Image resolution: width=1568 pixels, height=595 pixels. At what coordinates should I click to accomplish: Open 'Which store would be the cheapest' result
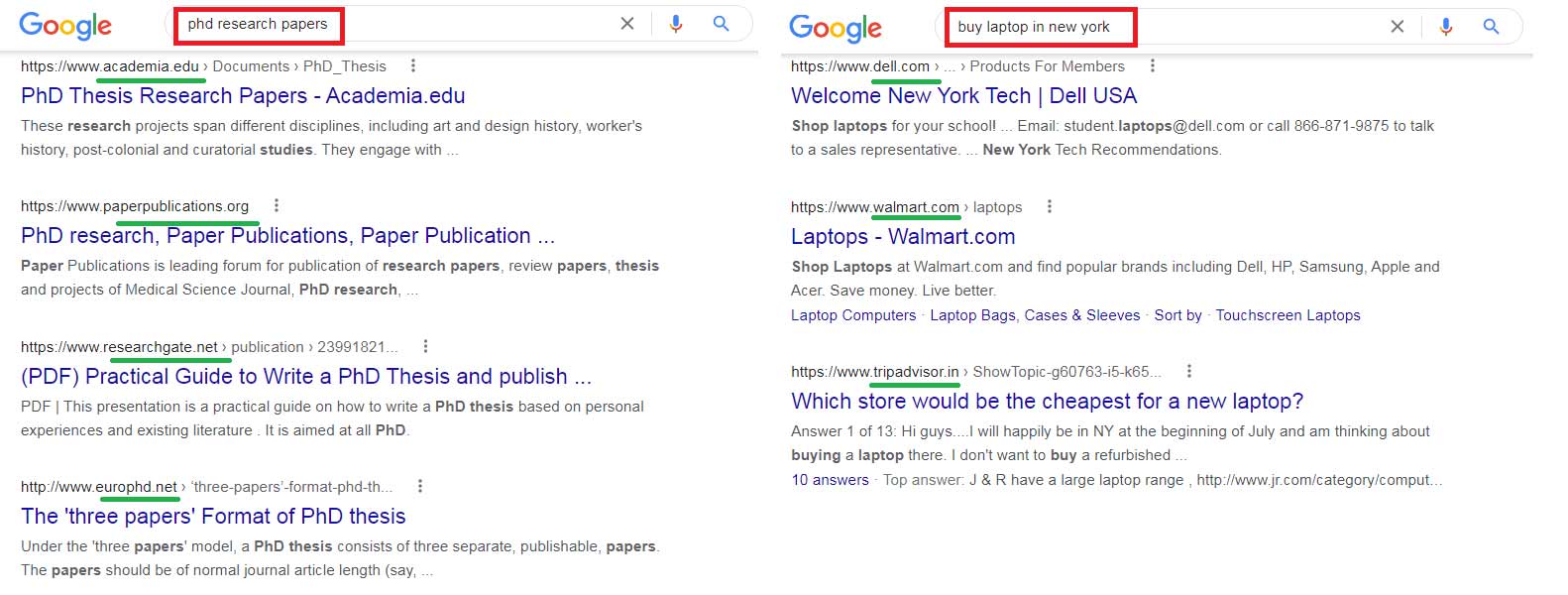[x=1047, y=402]
